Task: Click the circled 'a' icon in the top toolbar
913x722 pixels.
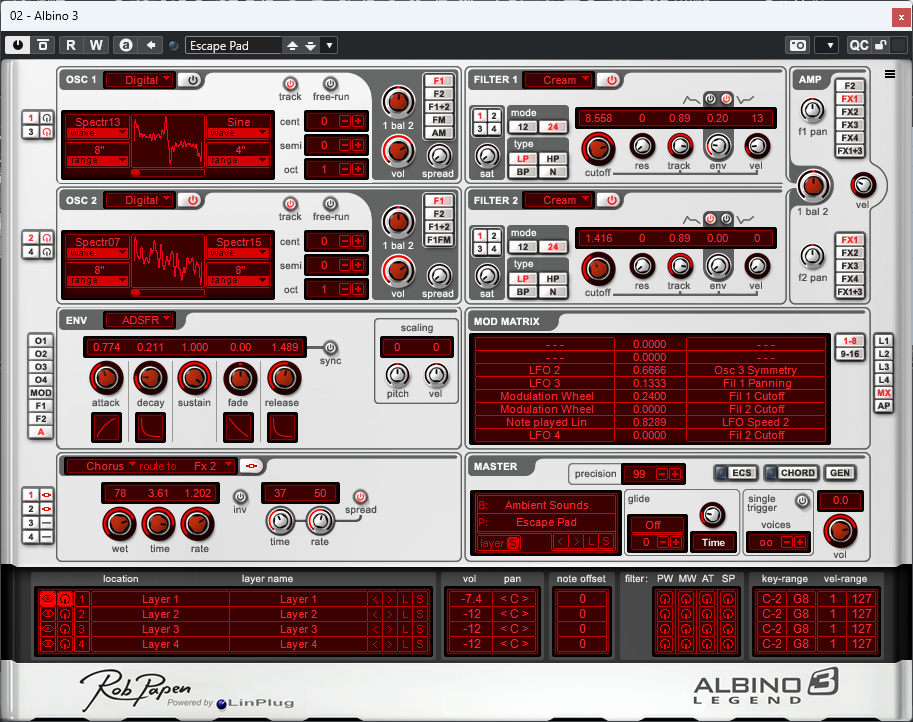Action: (x=126, y=45)
